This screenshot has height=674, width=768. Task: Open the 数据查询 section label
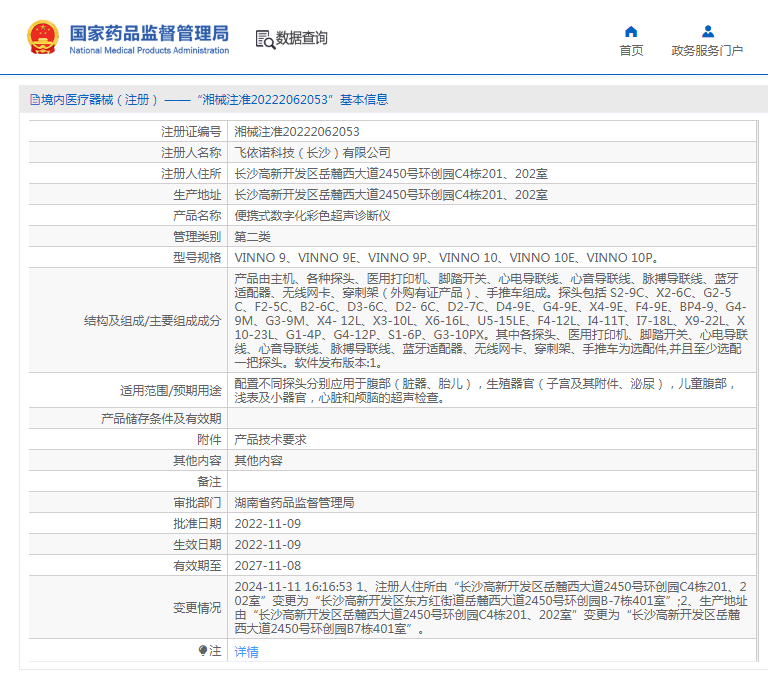[302, 39]
